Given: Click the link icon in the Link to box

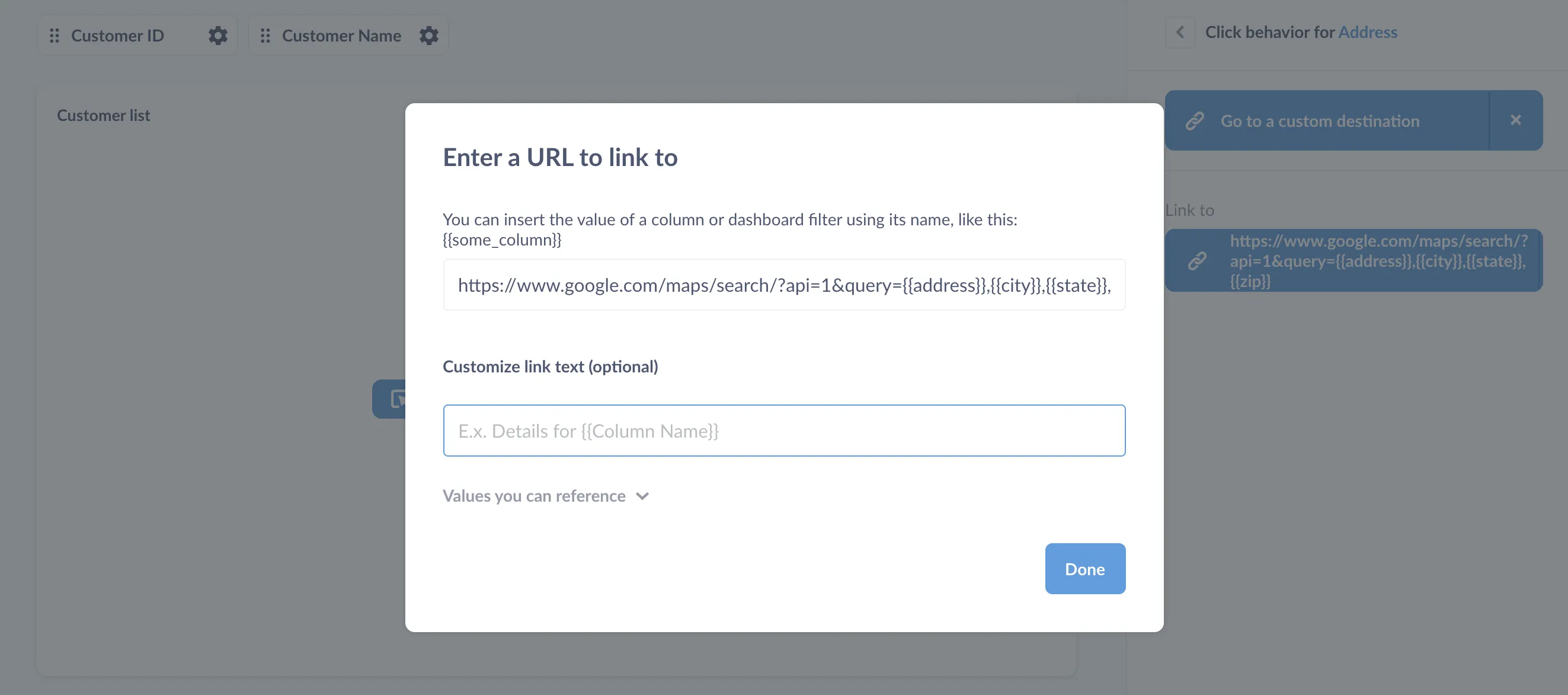Looking at the screenshot, I should tap(1196, 261).
